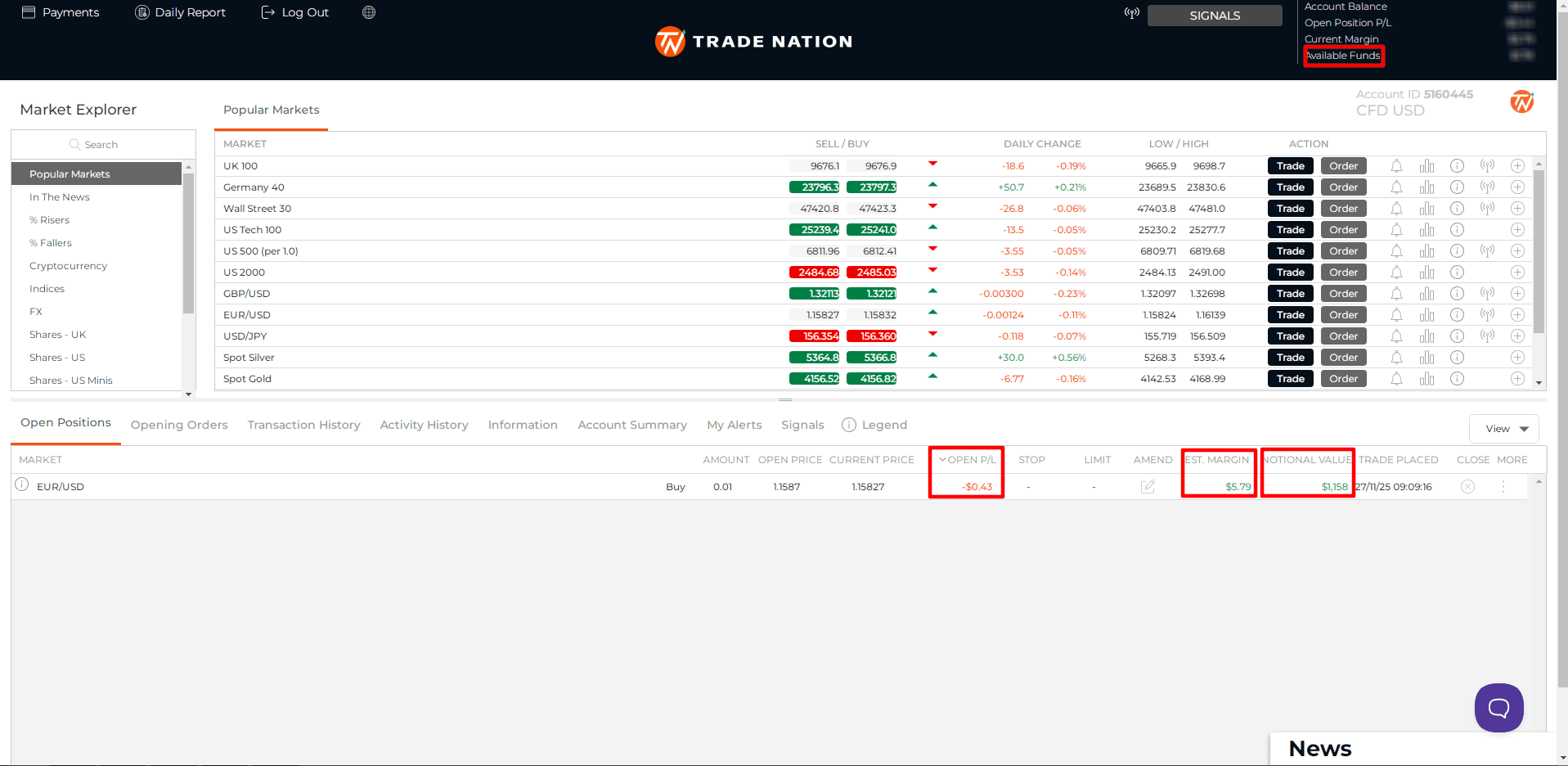Set alert bell for GBP/USD
Image resolution: width=1568 pixels, height=766 pixels.
point(1397,294)
